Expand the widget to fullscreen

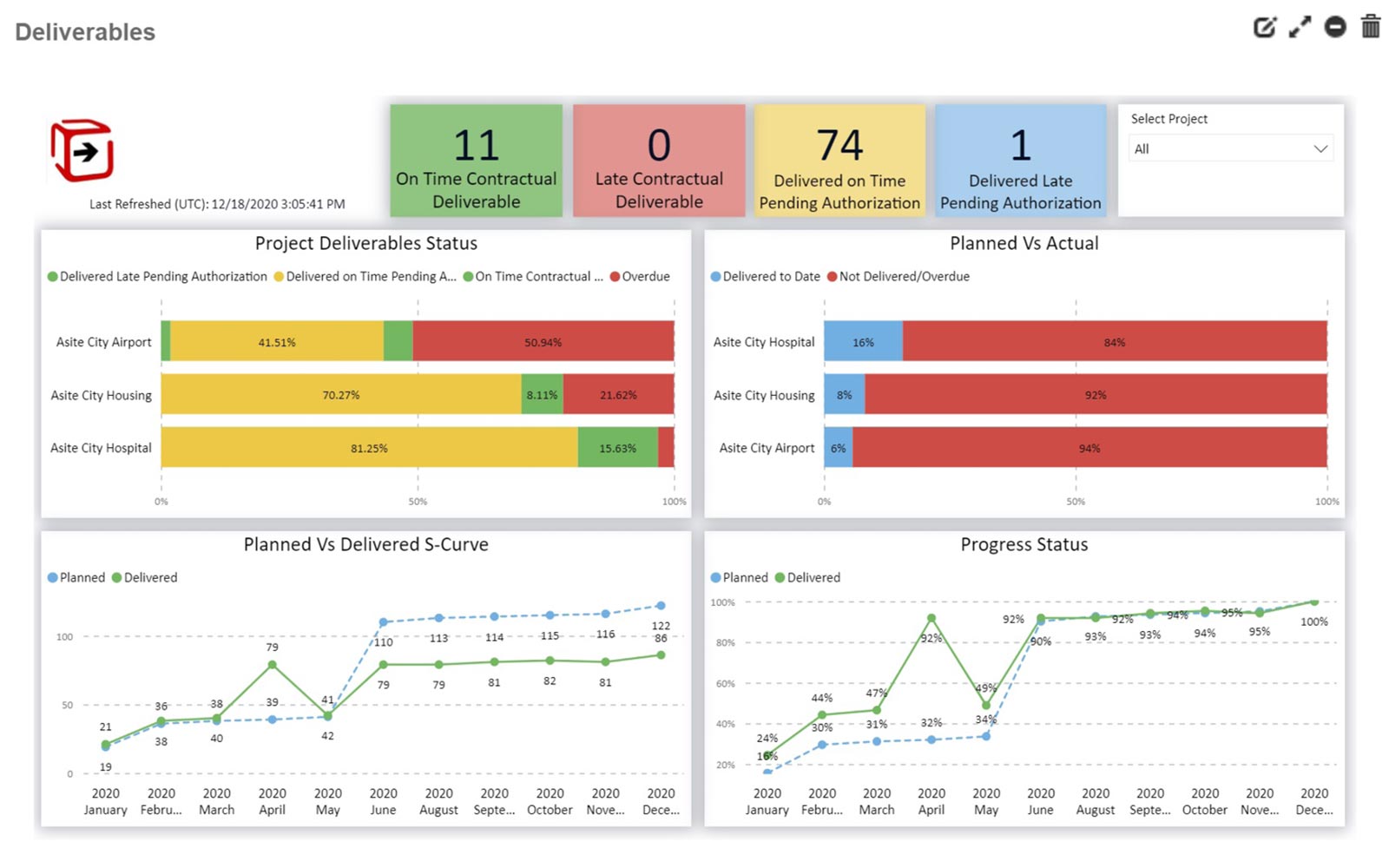1300,27
